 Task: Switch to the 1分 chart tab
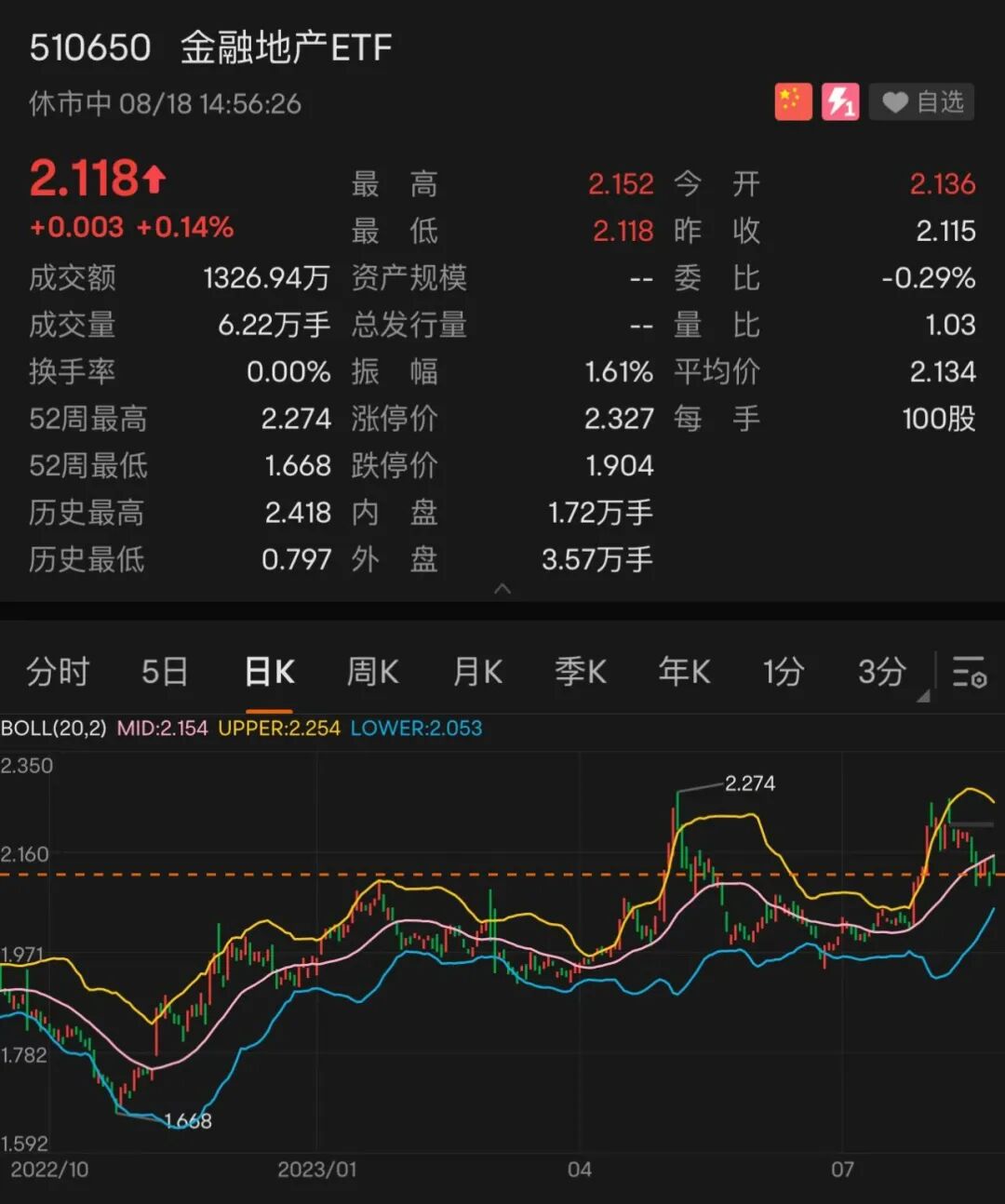click(x=784, y=671)
